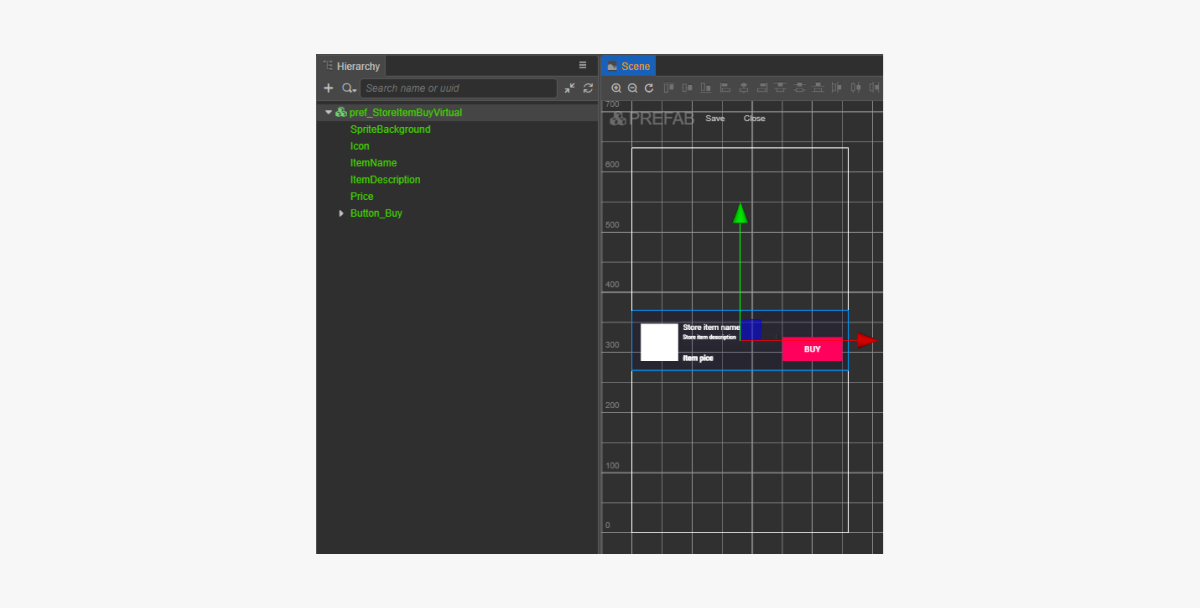
Task: Zoom out of the scene view
Action: point(632,88)
